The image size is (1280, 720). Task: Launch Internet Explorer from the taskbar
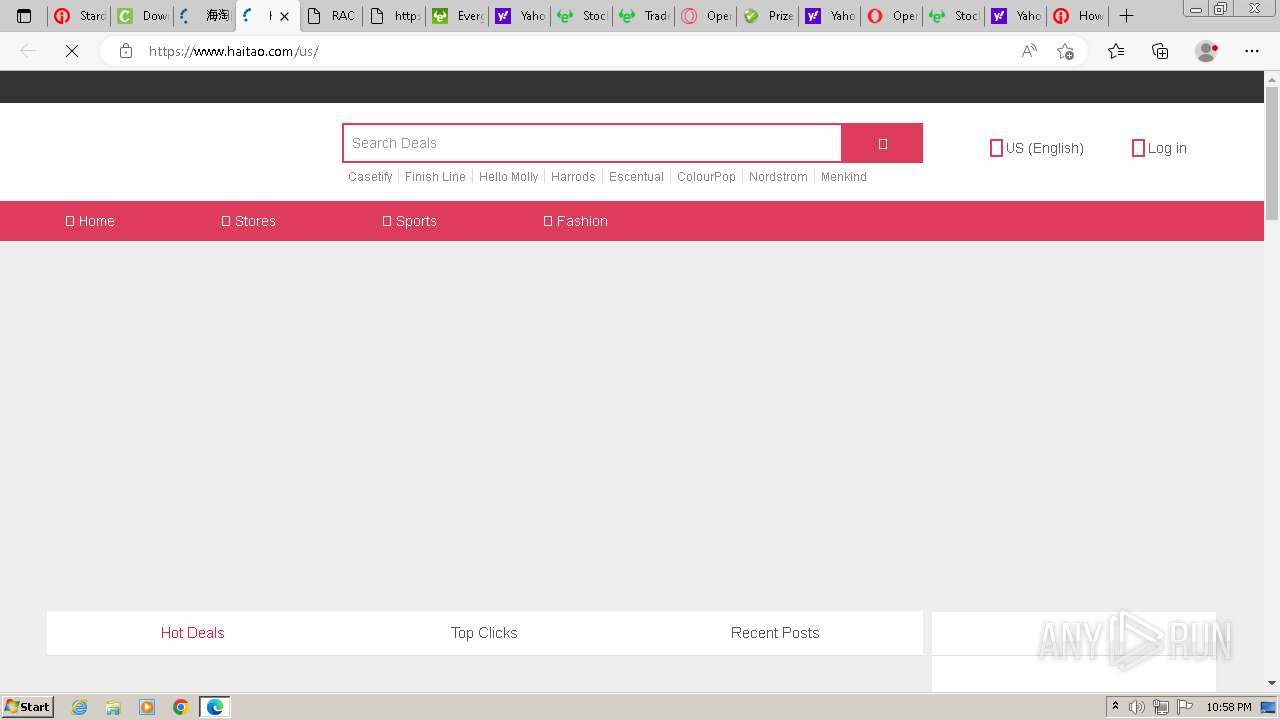tap(79, 707)
